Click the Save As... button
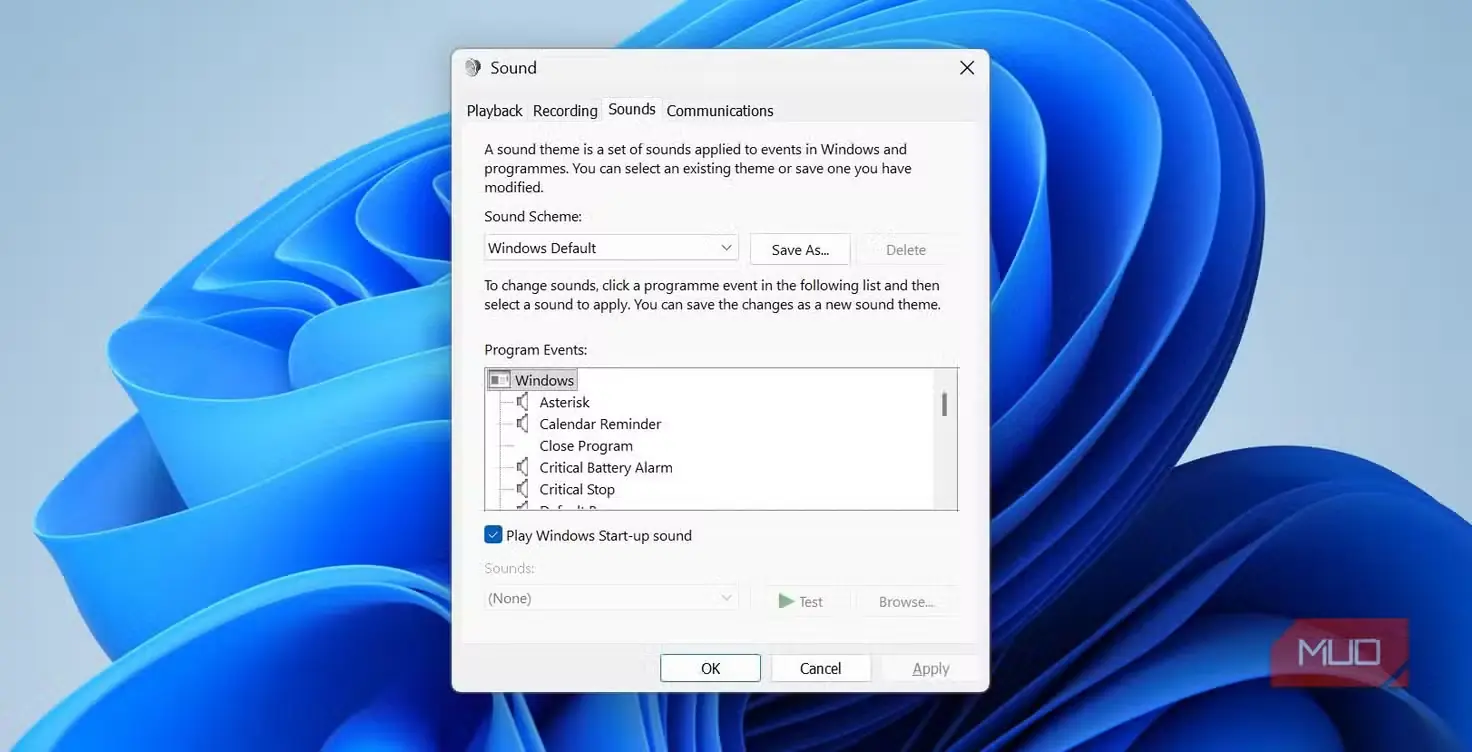The height and width of the screenshot is (752, 1472). coord(800,249)
